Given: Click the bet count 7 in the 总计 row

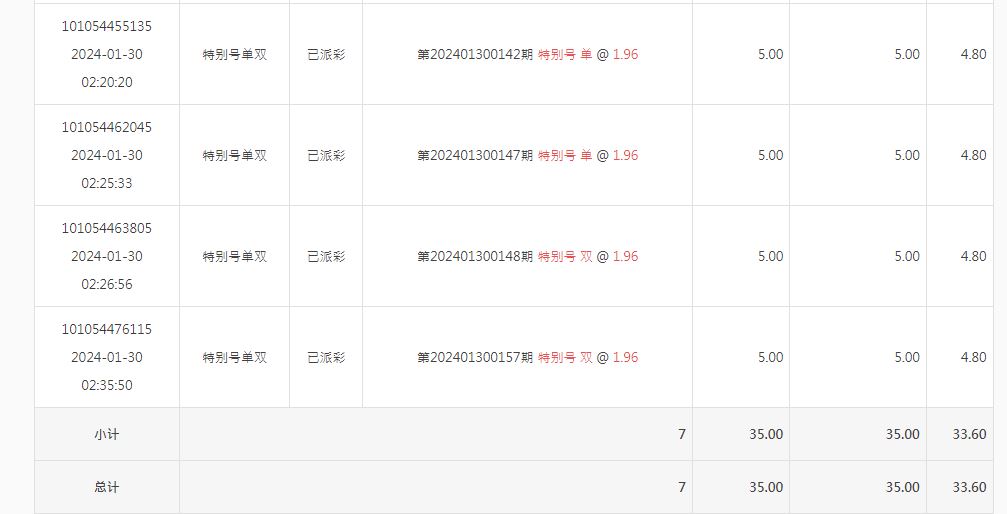Looking at the screenshot, I should 682,487.
